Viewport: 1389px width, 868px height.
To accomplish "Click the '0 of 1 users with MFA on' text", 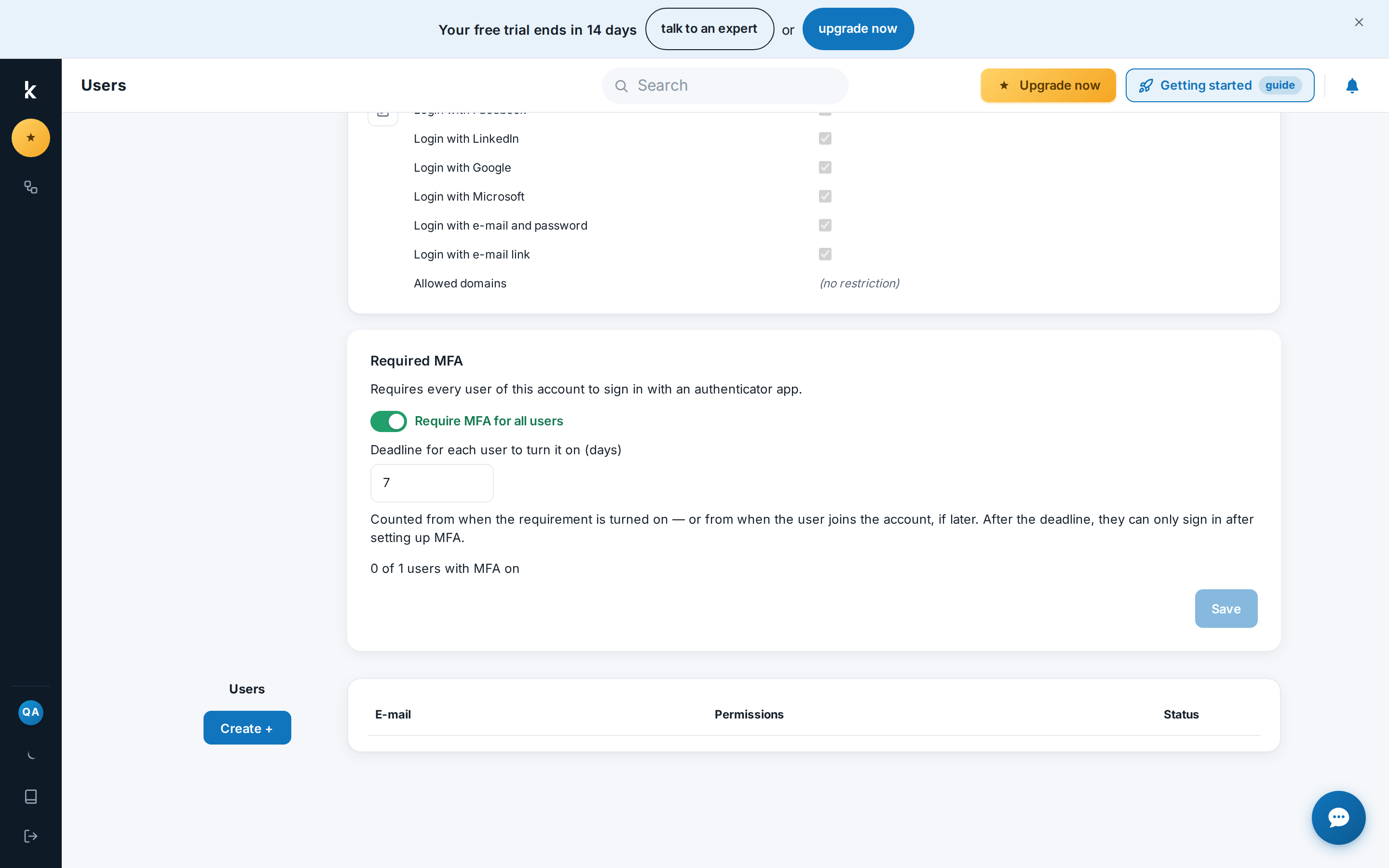I will pyautogui.click(x=444, y=569).
